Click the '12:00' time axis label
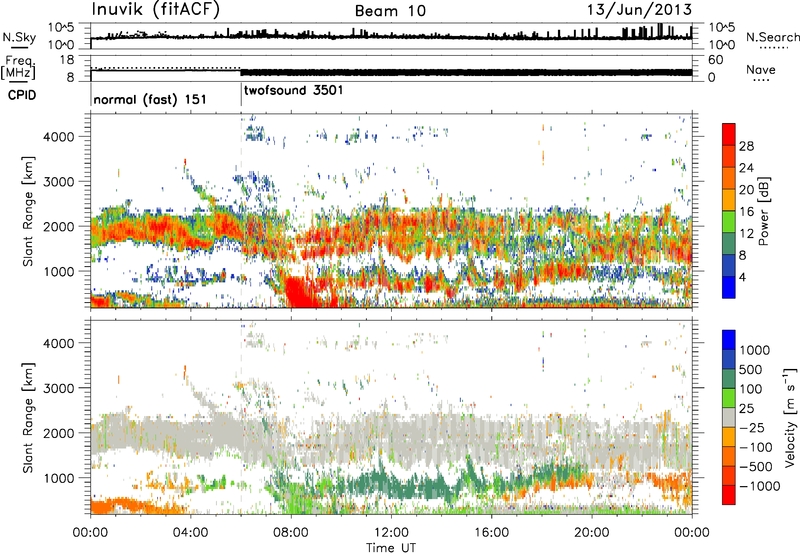 click(x=391, y=533)
